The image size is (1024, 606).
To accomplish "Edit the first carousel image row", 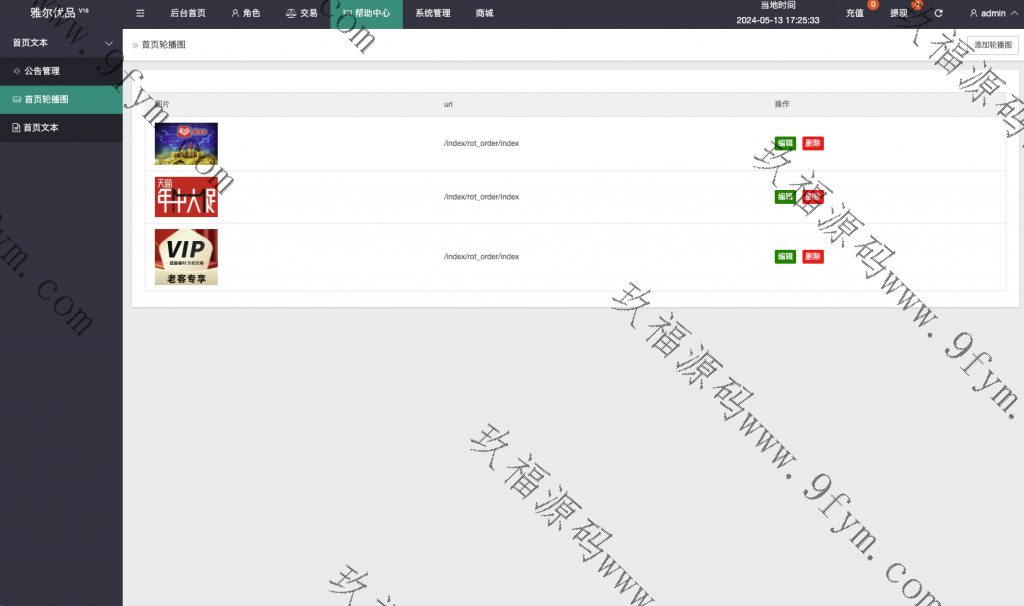I will (x=785, y=143).
